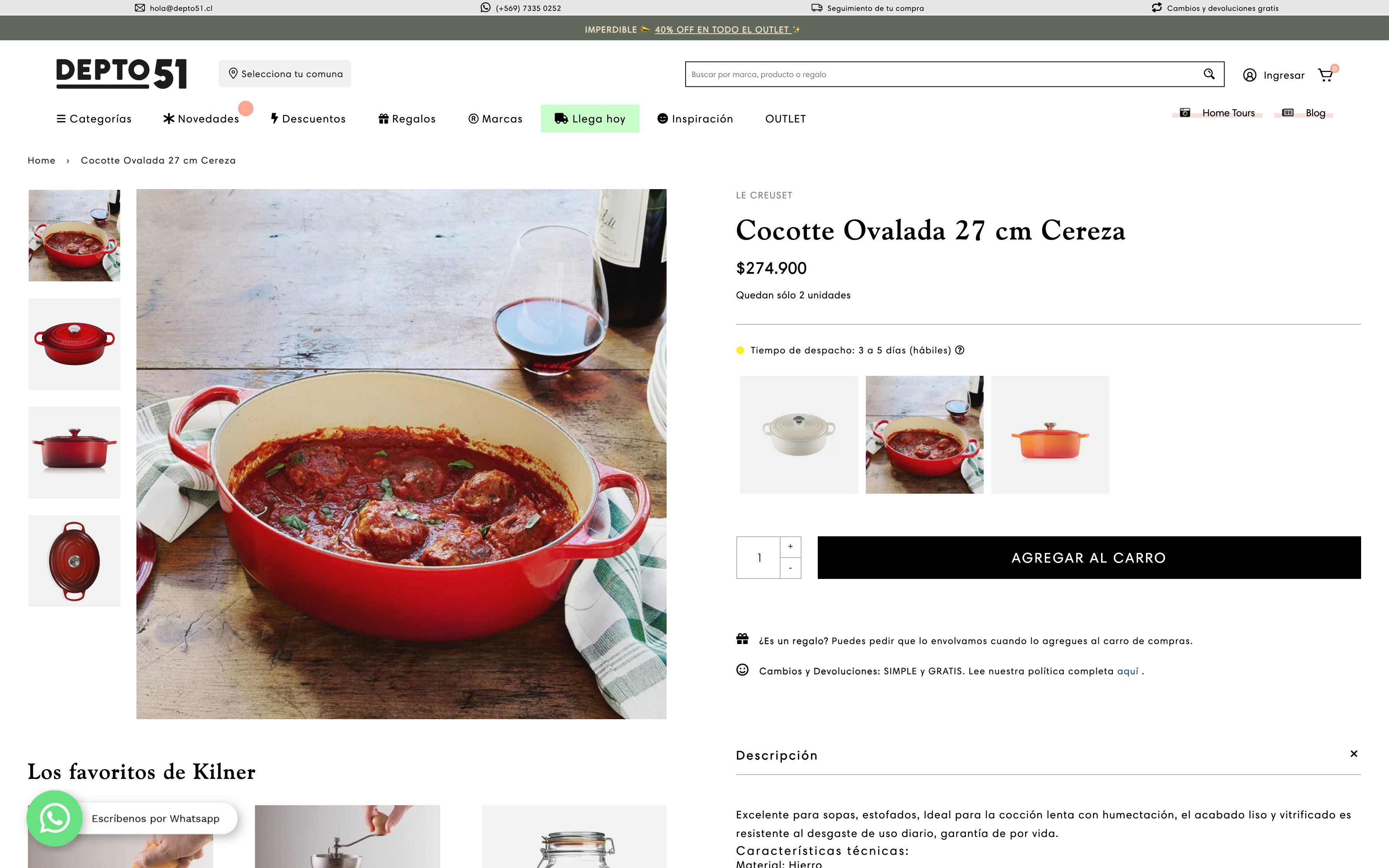Image resolution: width=1389 pixels, height=868 pixels.
Task: Open the Descuentos menu item
Action: click(x=308, y=119)
